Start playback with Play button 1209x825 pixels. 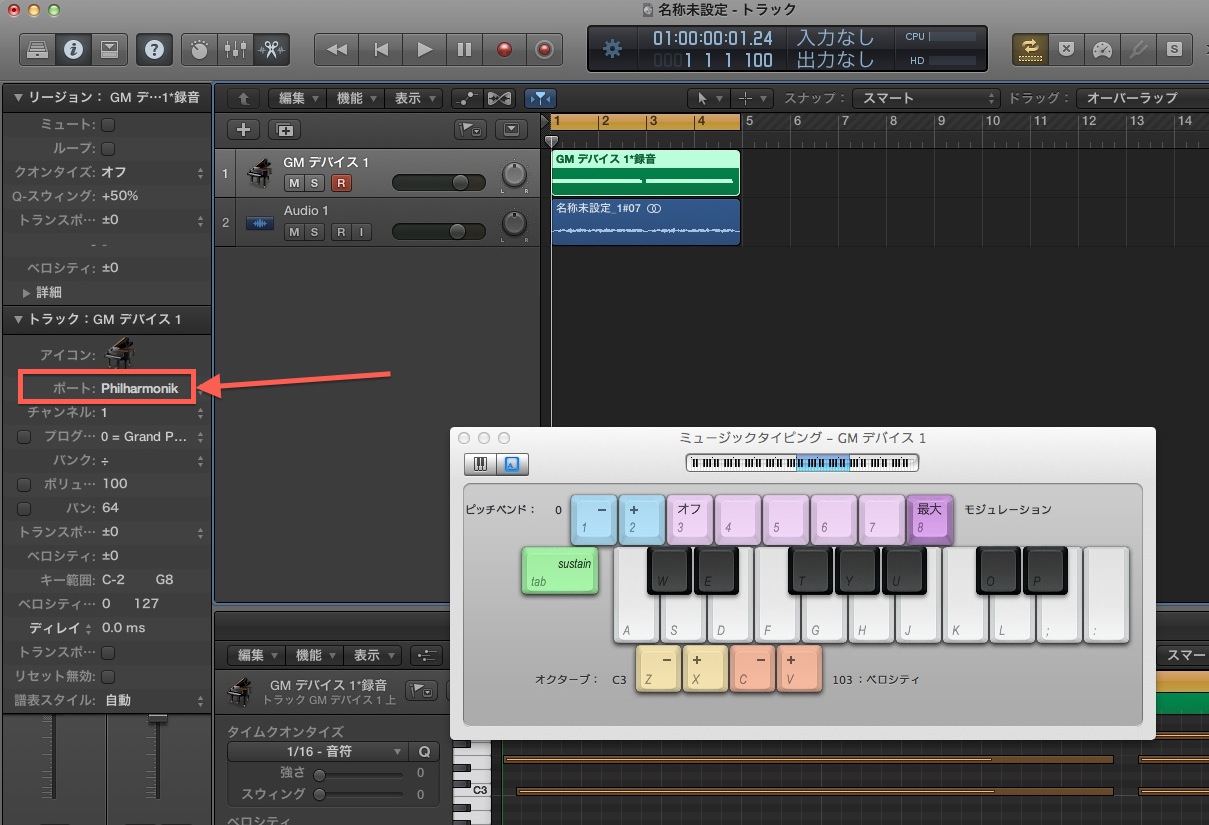point(424,48)
